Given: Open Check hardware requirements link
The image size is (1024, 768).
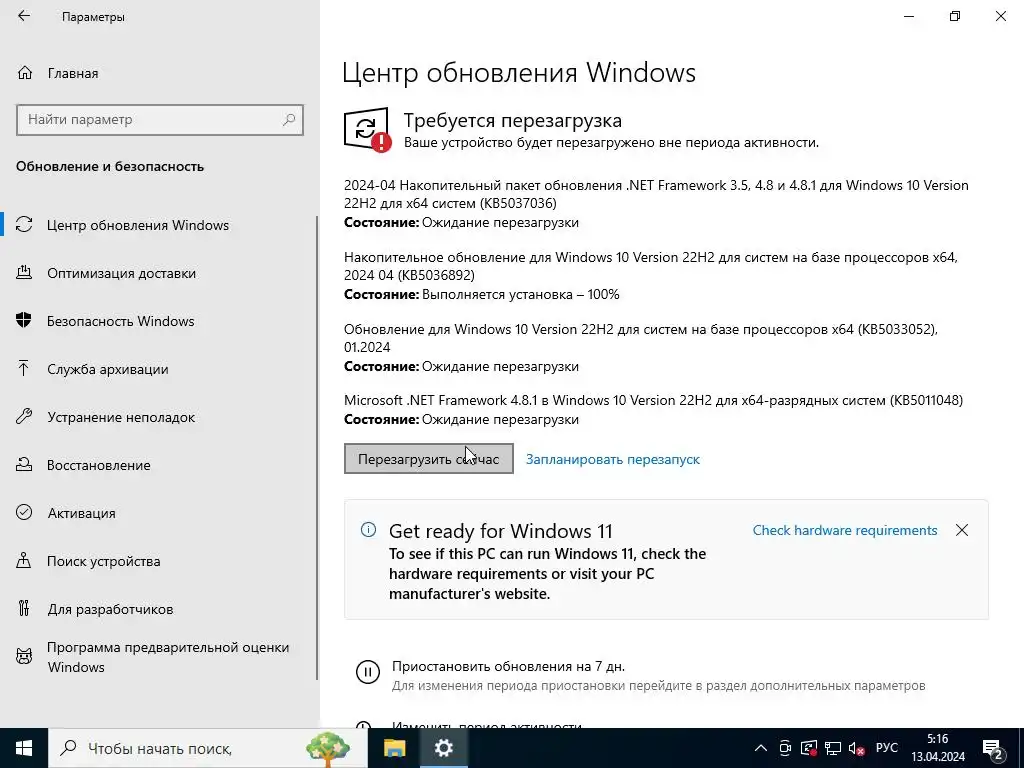Looking at the screenshot, I should pos(844,530).
